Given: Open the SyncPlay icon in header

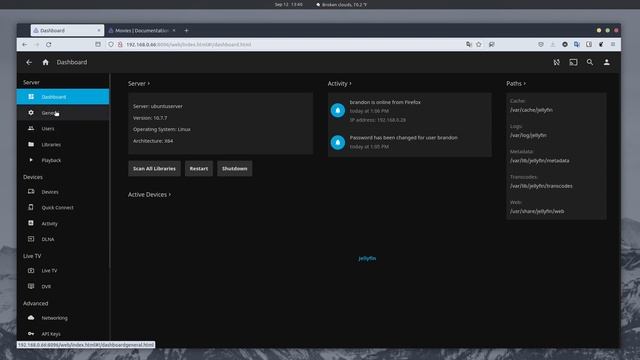Looking at the screenshot, I should click(x=557, y=62).
